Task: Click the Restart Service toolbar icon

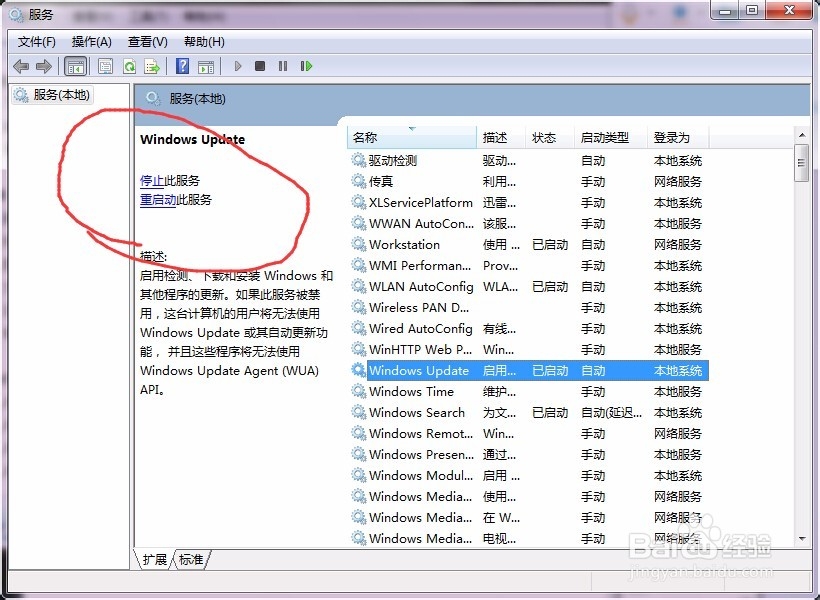Action: [306, 66]
